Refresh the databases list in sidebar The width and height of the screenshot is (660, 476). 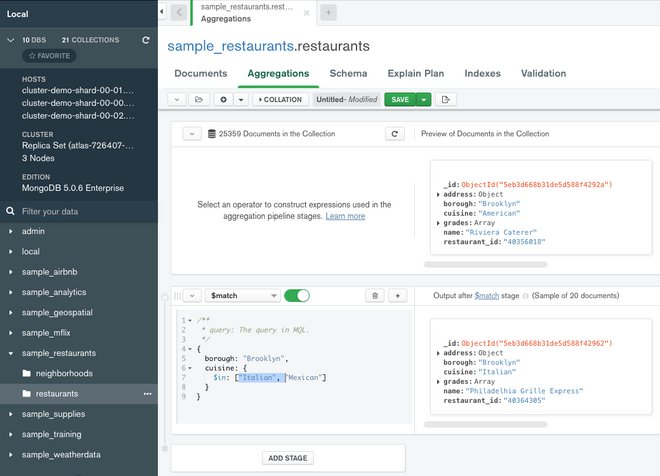[146, 40]
